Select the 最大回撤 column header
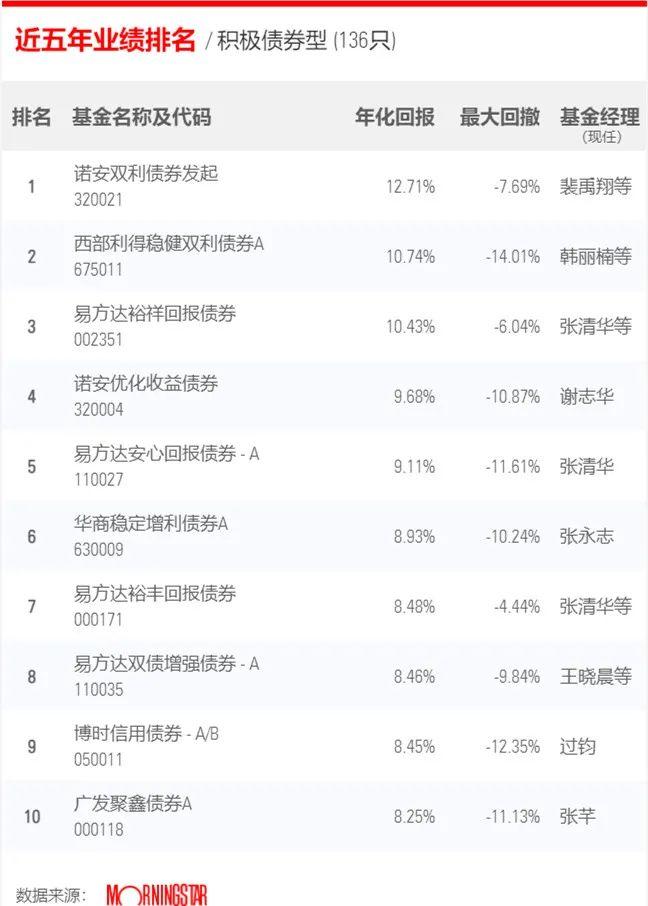The height and width of the screenshot is (906, 648). (500, 117)
